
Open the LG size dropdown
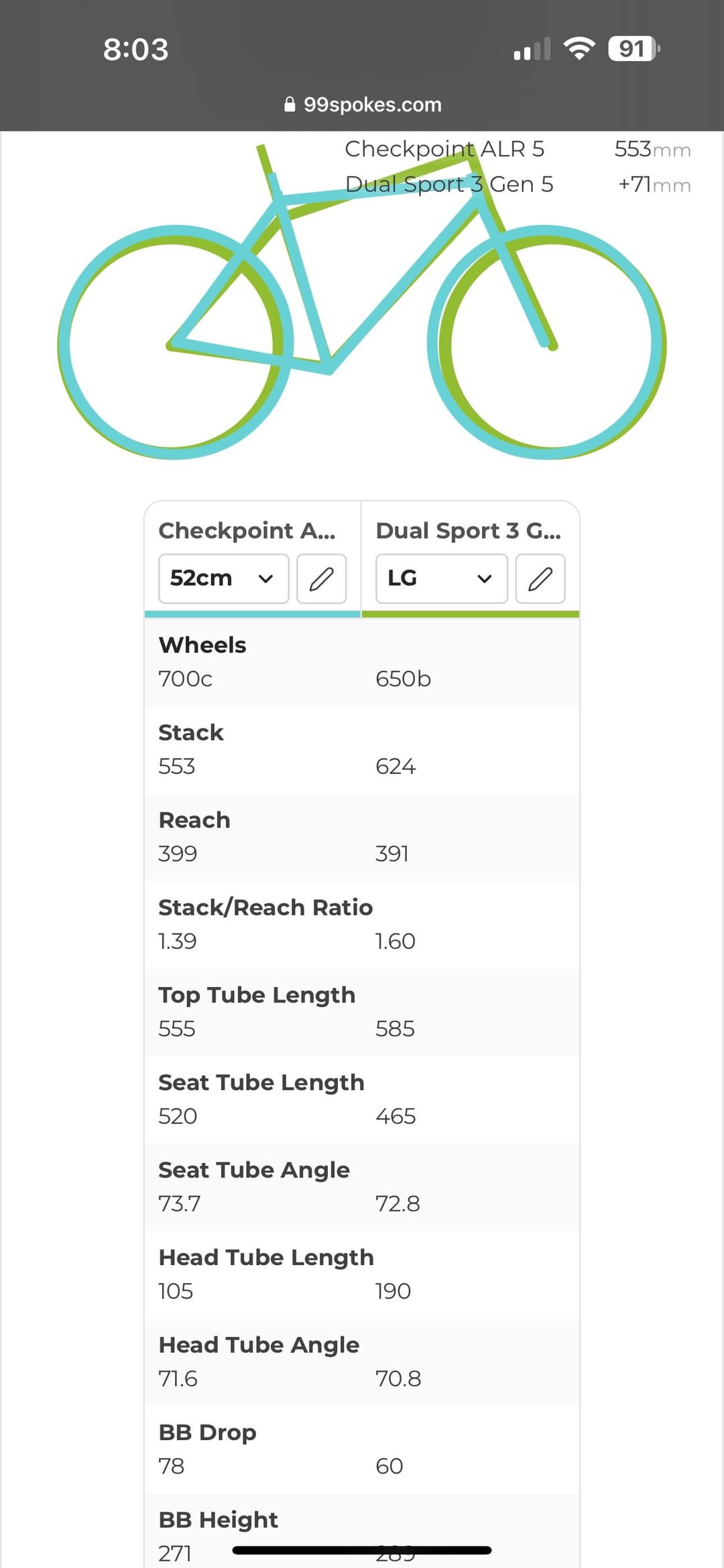pyautogui.click(x=441, y=578)
